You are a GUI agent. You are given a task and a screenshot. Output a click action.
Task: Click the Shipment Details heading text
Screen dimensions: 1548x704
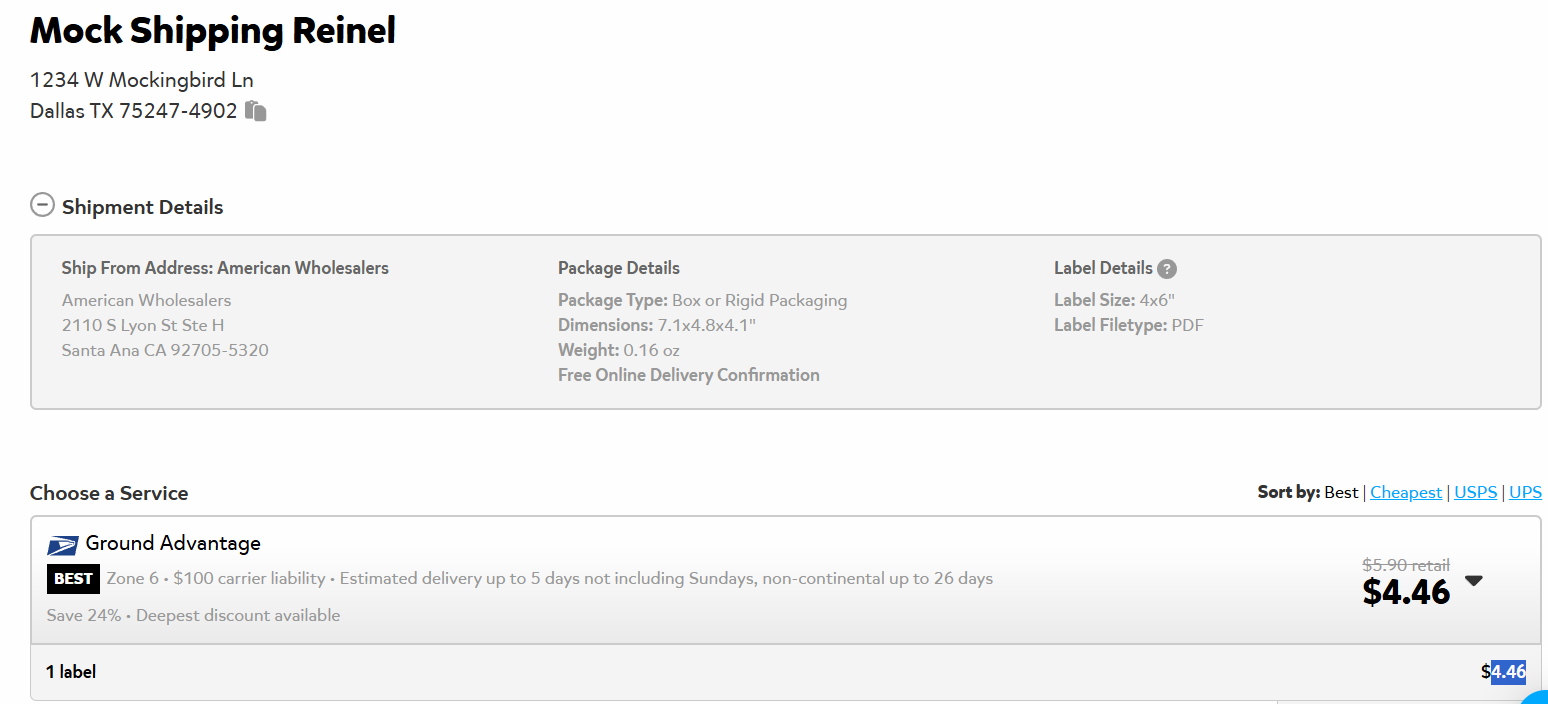point(142,207)
